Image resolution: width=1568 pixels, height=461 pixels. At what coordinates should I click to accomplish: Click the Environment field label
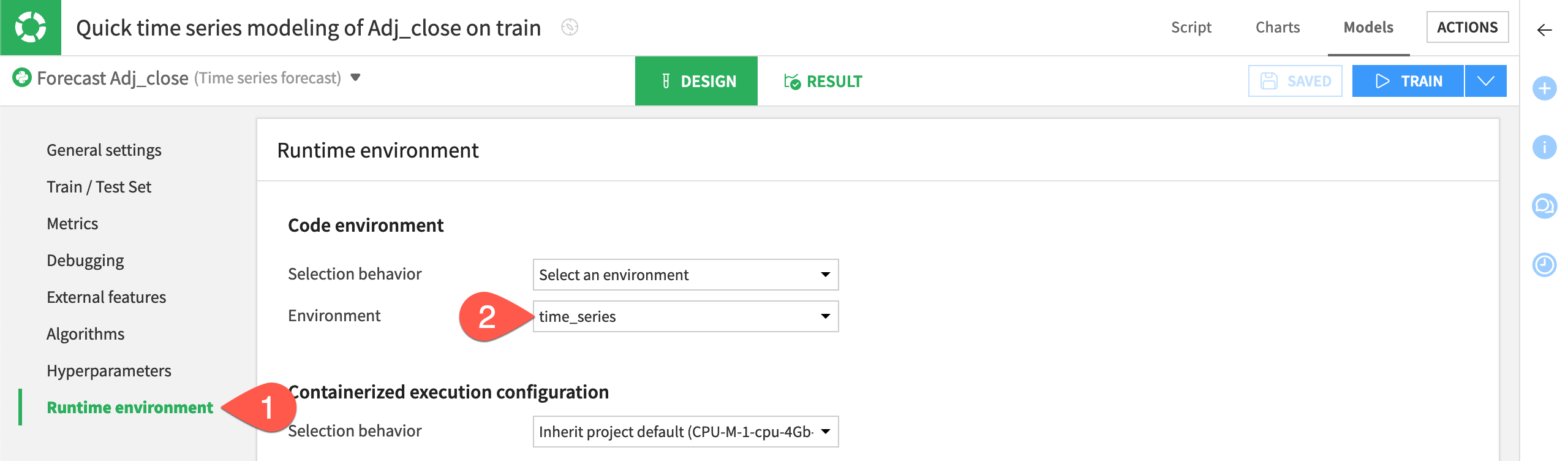334,316
